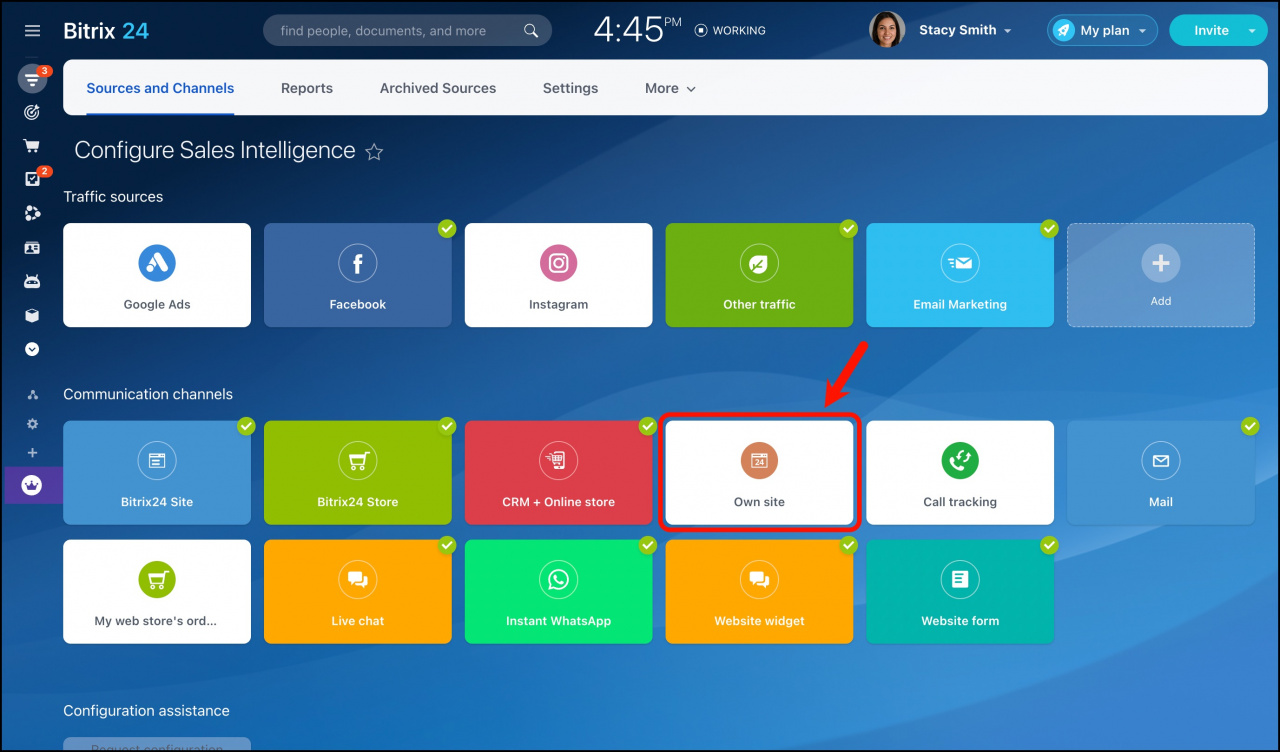1280x752 pixels.
Task: Open the Instagram traffic source tile
Action: point(558,275)
